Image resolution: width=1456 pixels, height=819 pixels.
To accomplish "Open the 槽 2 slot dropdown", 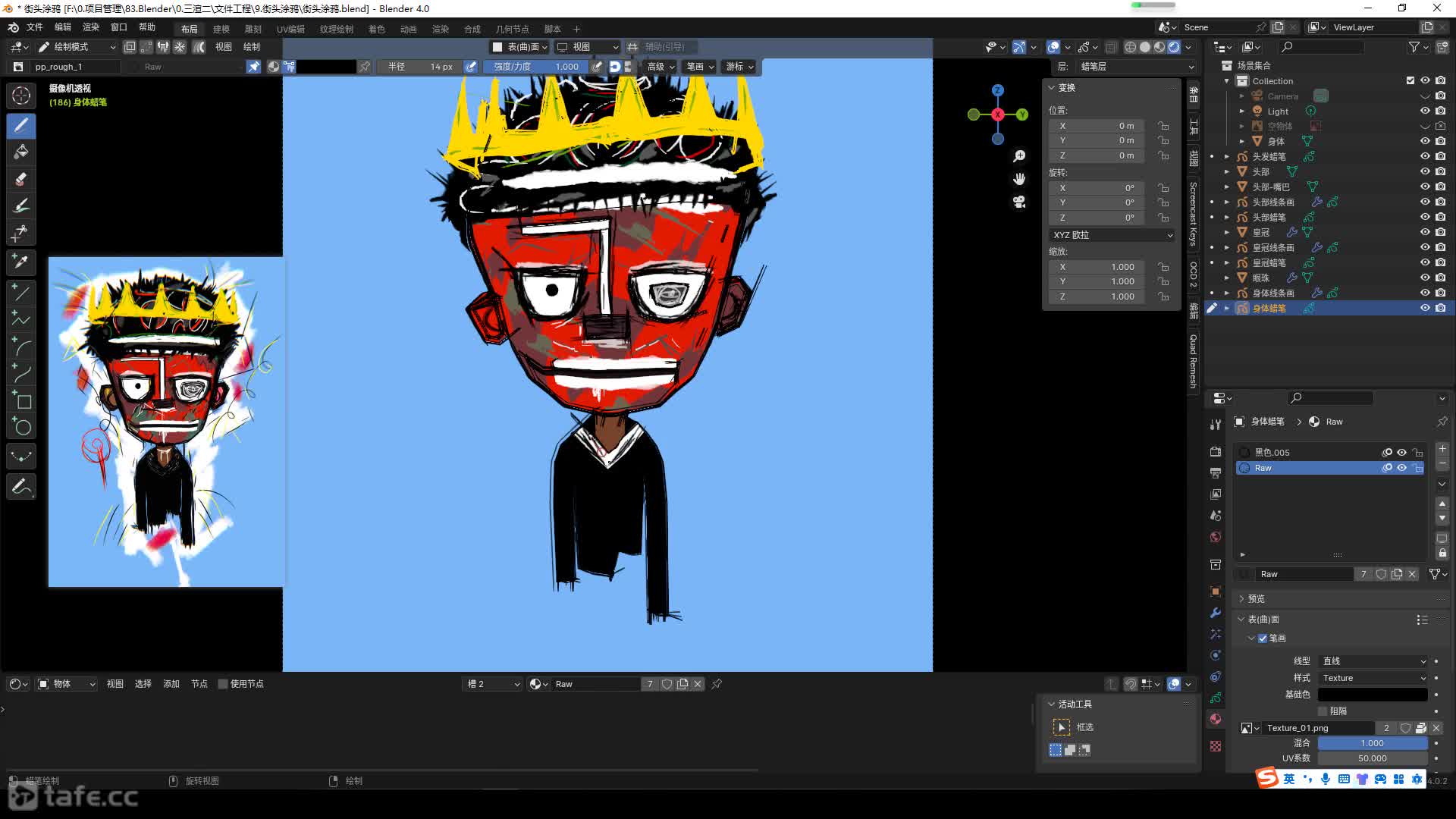I will 493,684.
